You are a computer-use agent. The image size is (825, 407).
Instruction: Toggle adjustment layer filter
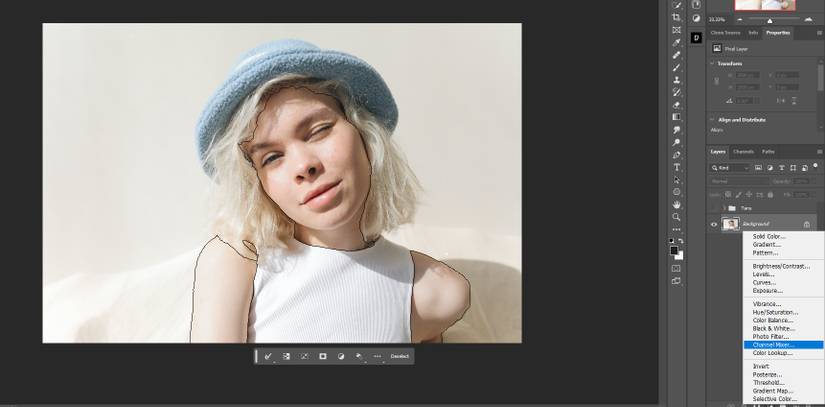(x=770, y=168)
